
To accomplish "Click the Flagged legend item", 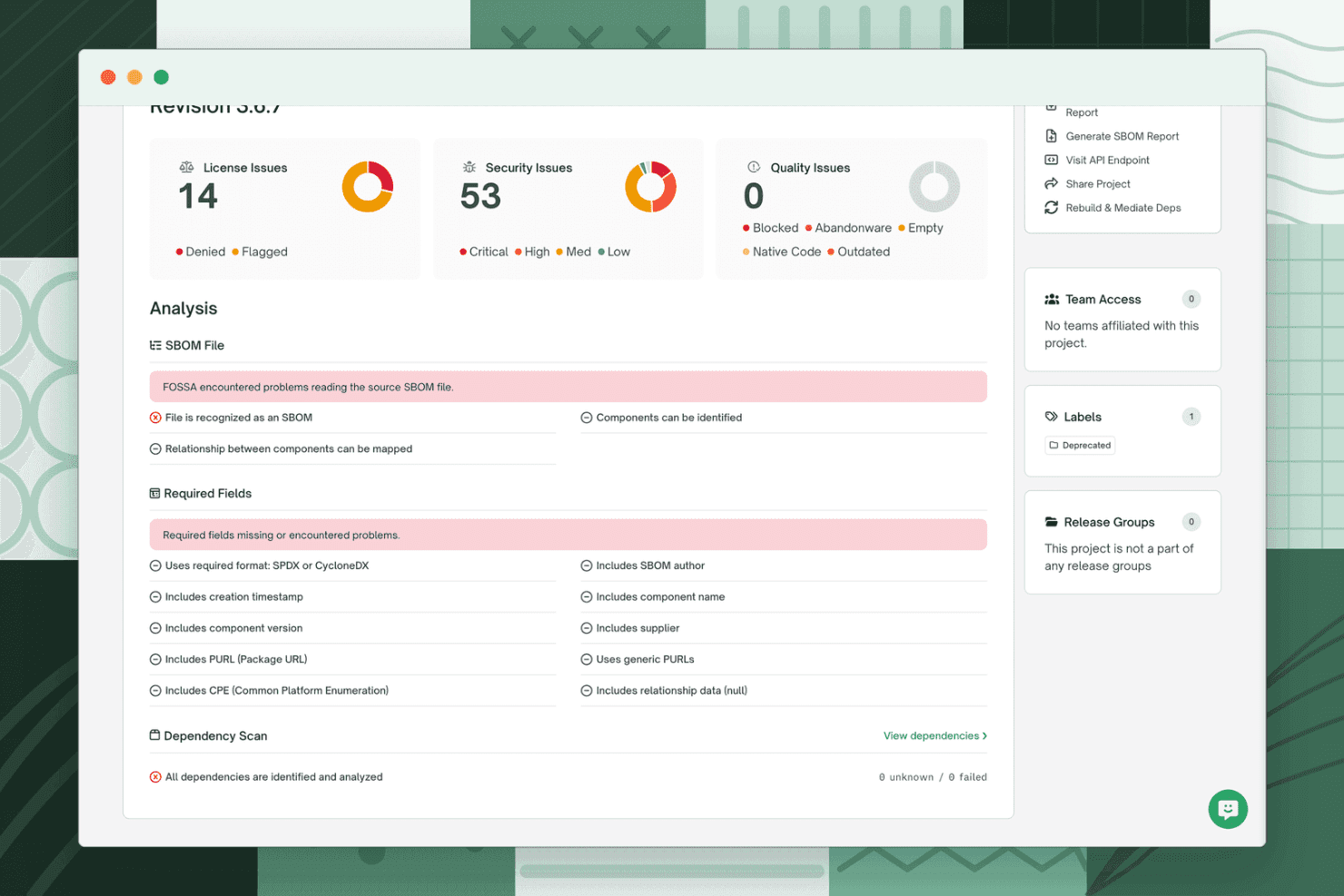I will [x=260, y=251].
